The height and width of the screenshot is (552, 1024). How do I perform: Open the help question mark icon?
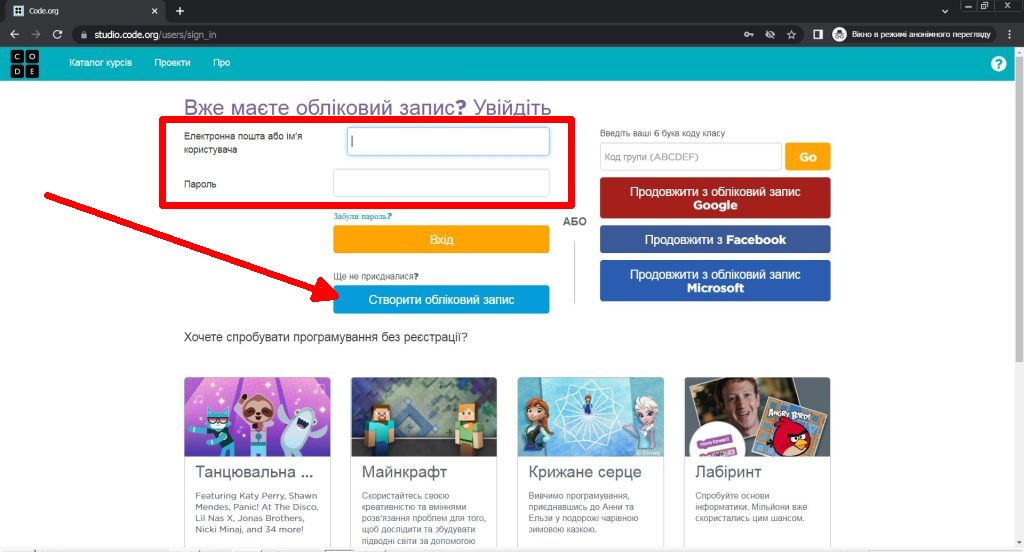(x=998, y=63)
